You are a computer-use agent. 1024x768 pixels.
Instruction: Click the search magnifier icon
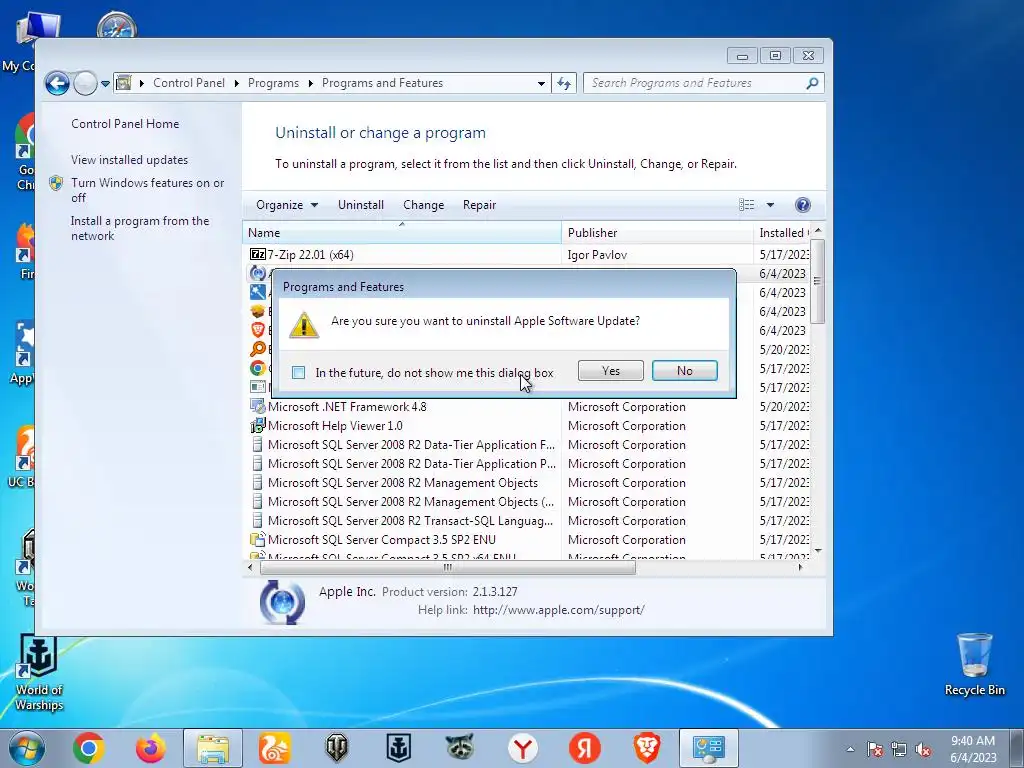[x=812, y=83]
